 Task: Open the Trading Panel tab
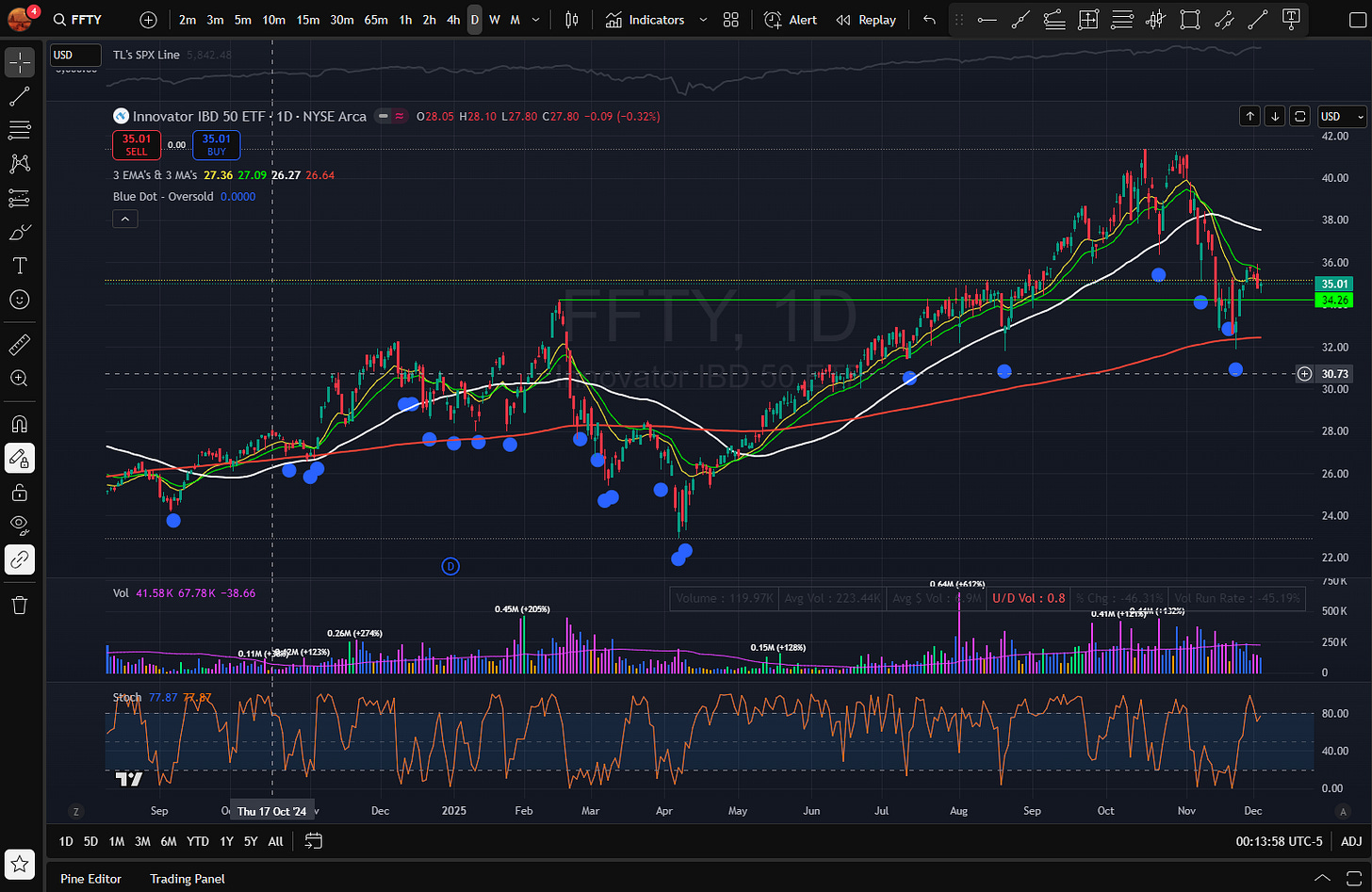(188, 879)
